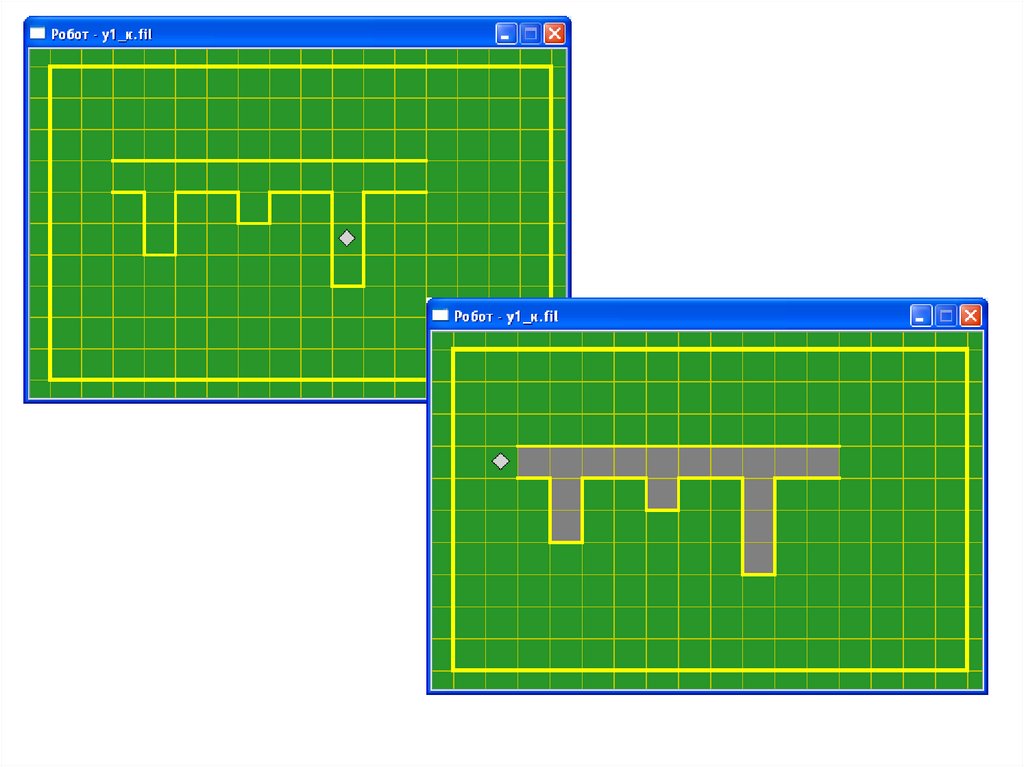
Task: Click the back window title bar icon
Action: (x=38, y=33)
